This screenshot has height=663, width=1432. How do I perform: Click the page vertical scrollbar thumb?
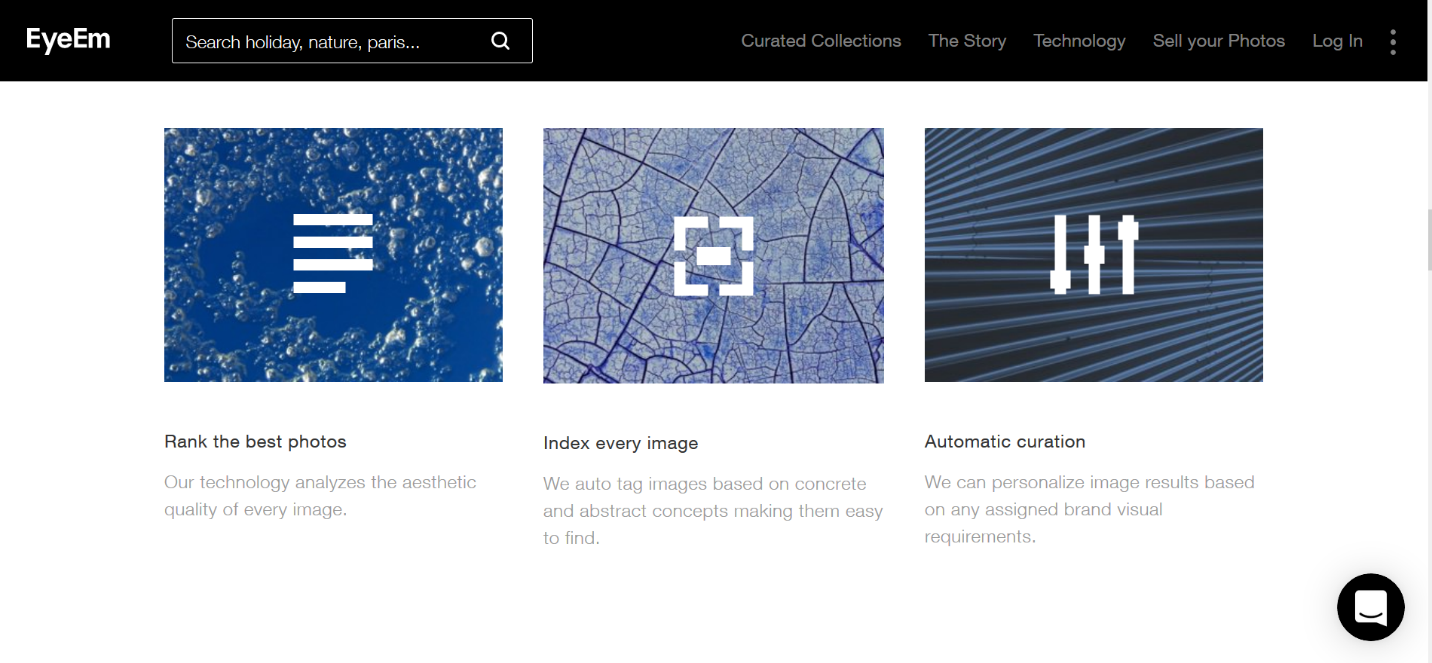point(1427,240)
